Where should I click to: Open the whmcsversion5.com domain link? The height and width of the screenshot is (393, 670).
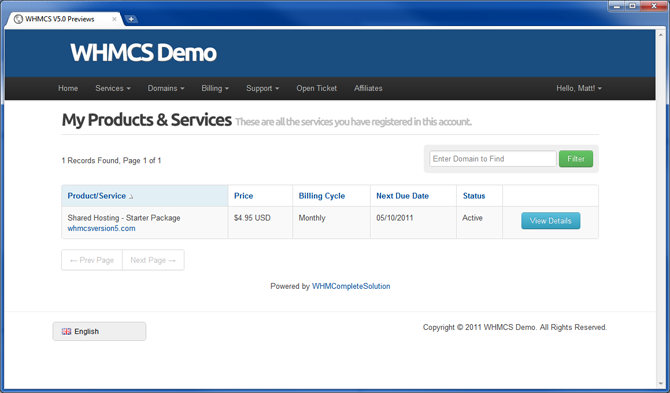[x=101, y=229]
